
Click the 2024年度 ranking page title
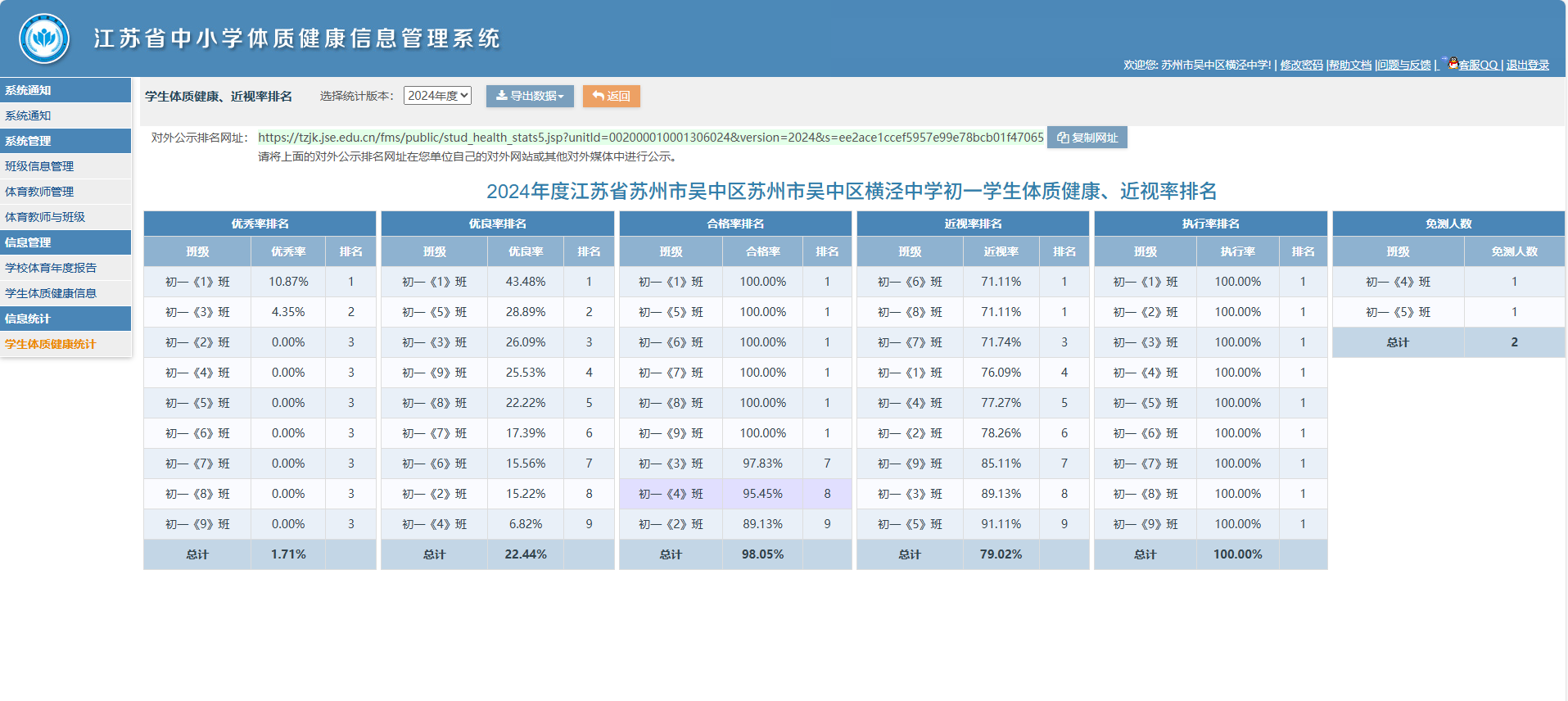852,192
